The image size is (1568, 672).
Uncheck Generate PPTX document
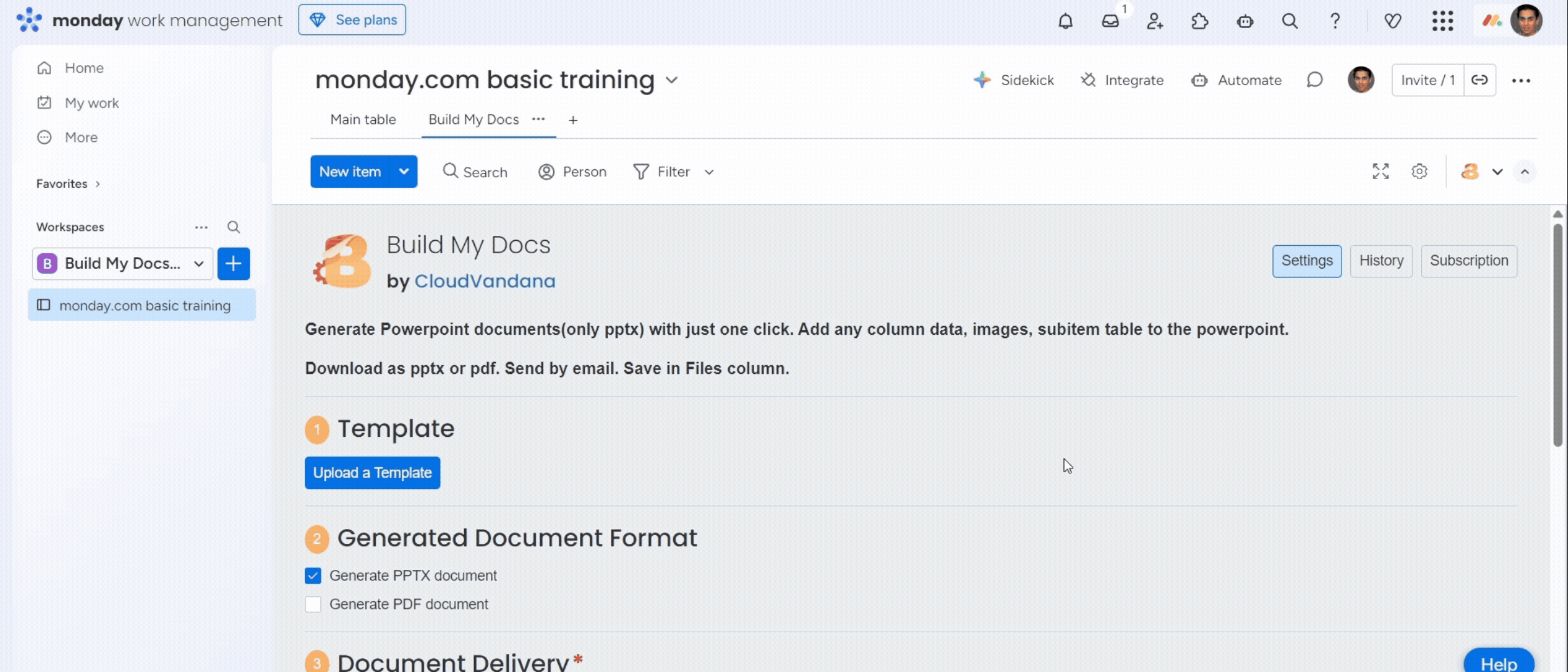point(313,576)
